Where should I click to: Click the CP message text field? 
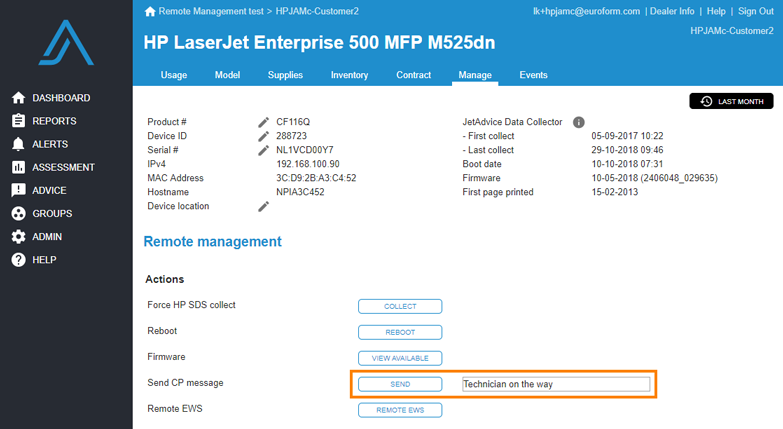(555, 384)
